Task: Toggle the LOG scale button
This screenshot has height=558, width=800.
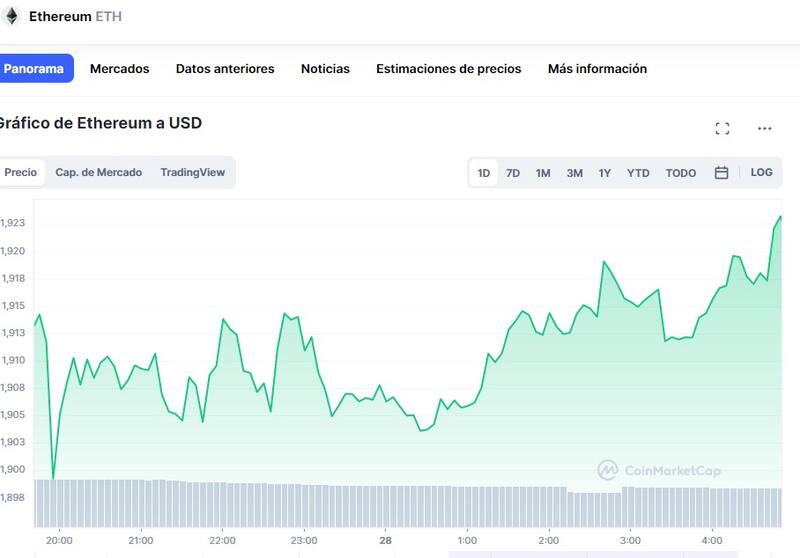Action: (761, 173)
